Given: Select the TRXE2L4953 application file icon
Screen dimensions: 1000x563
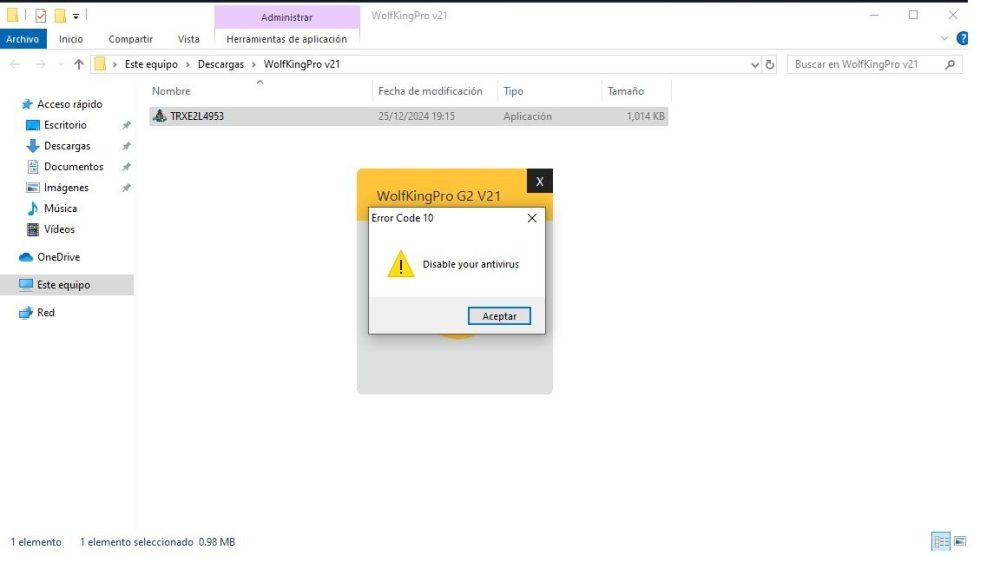Looking at the screenshot, I should (160, 116).
